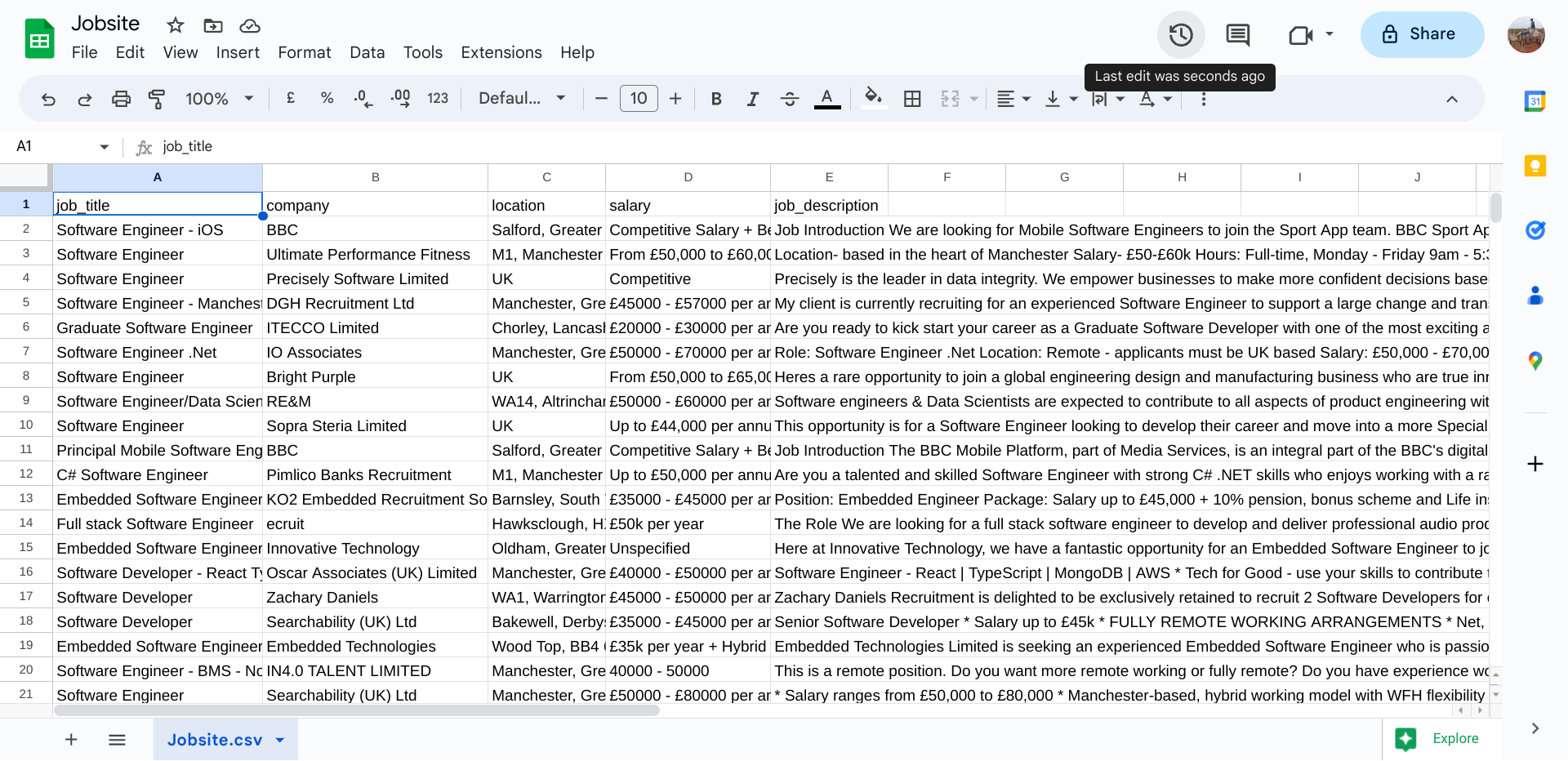Open the Data menu
Viewport: 1568px width, 761px height.
pyautogui.click(x=367, y=52)
